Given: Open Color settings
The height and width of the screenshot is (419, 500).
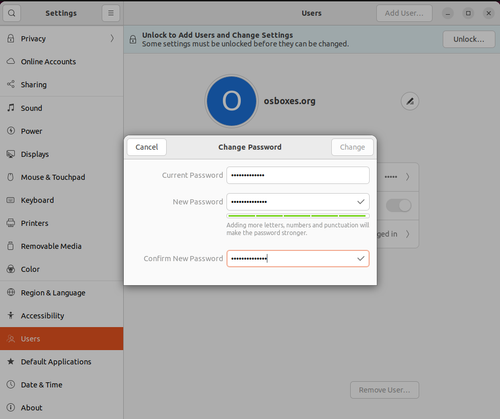Looking at the screenshot, I should (62, 269).
